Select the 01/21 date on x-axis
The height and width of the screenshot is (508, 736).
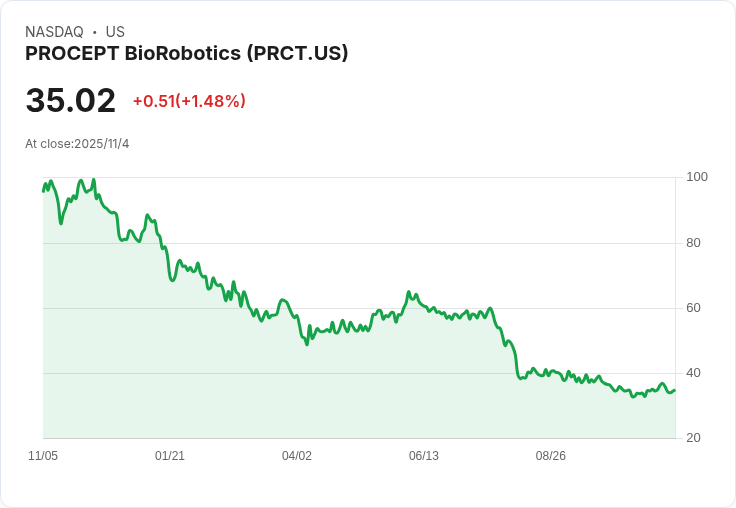click(170, 456)
